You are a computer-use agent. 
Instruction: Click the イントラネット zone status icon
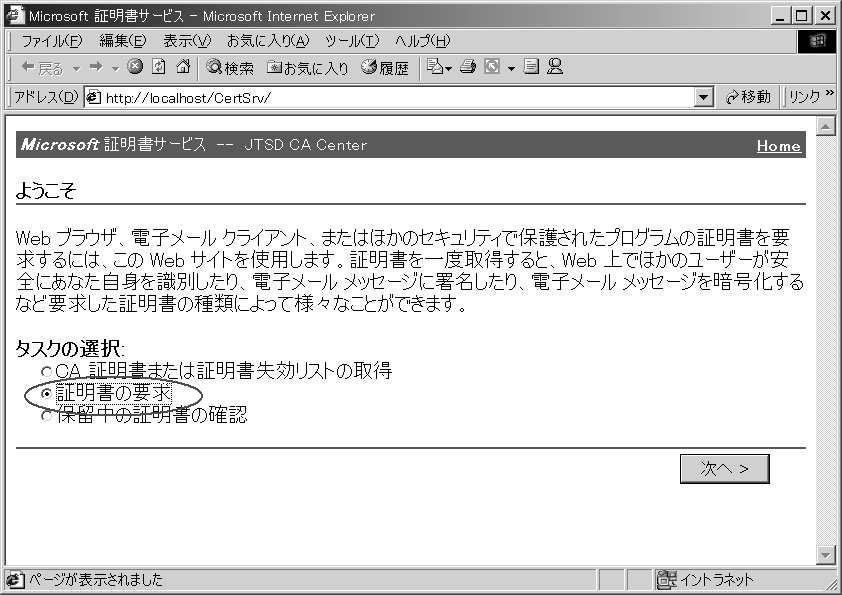pyautogui.click(x=666, y=580)
